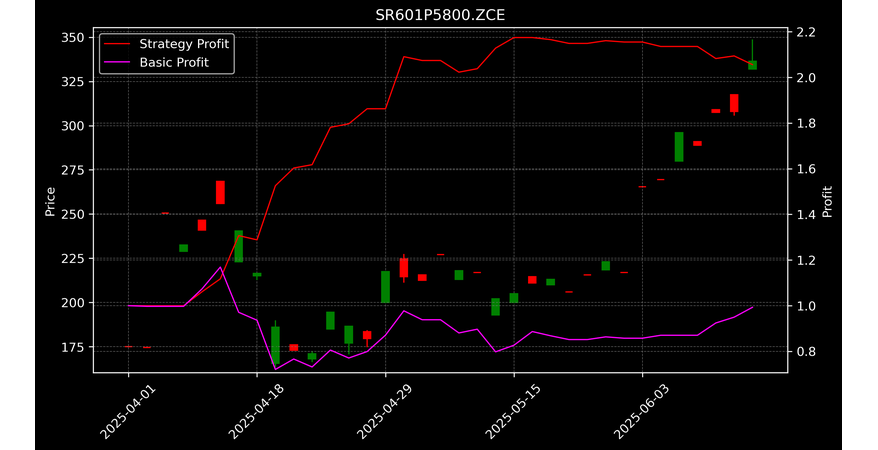
Task: Click the Basic Profit legend label
Action: 174,62
